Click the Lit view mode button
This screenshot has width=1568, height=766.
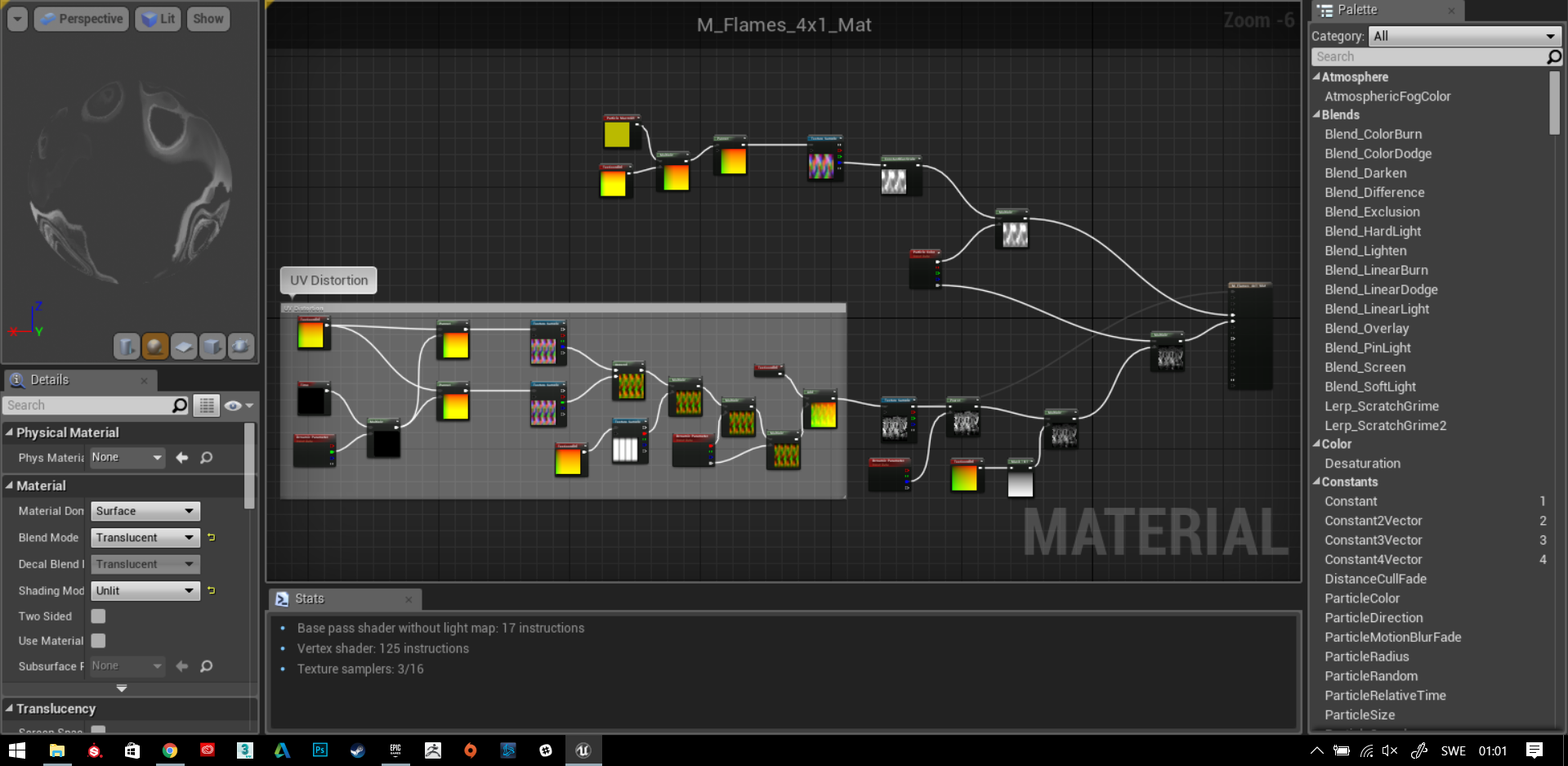(159, 19)
